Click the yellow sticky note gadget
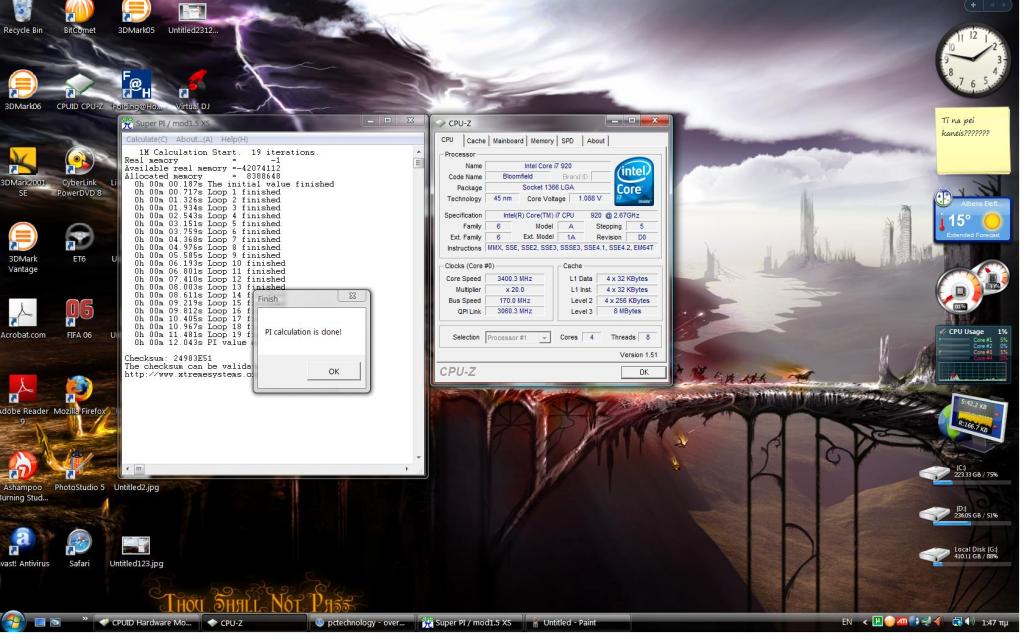The image size is (1024, 640). tap(973, 140)
